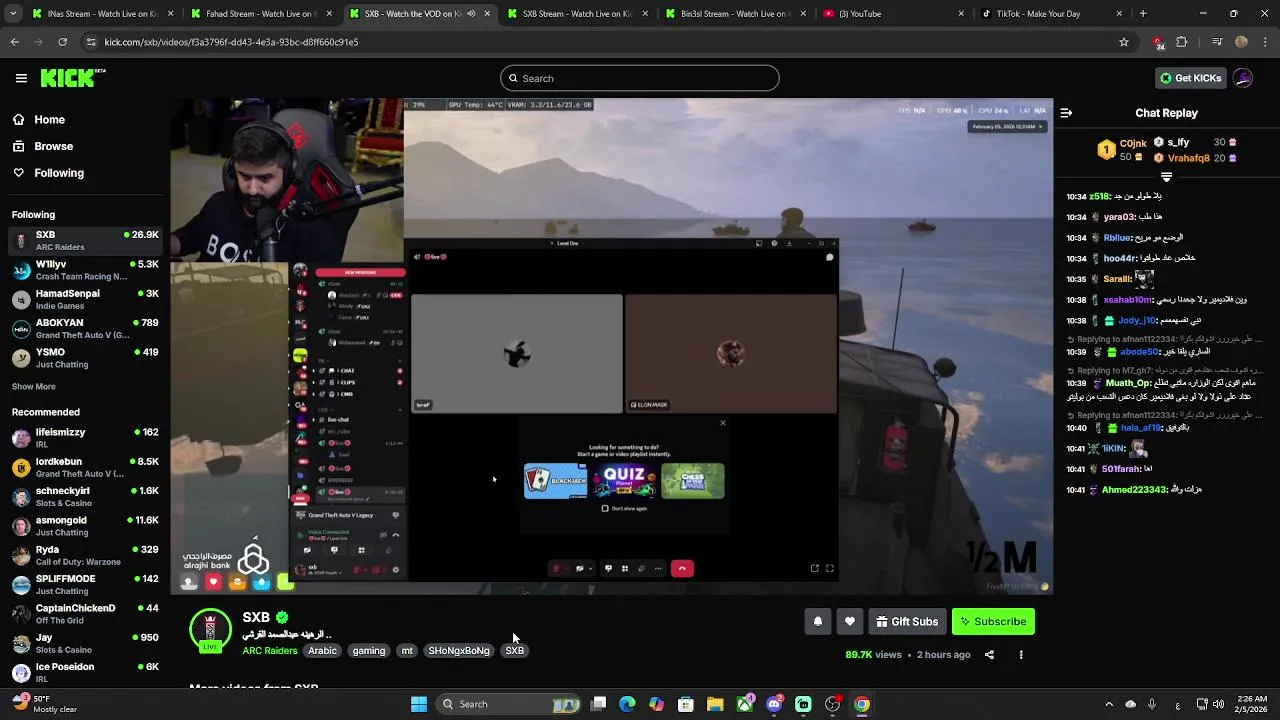
Task: Select the Arabic tag
Action: (x=322, y=651)
